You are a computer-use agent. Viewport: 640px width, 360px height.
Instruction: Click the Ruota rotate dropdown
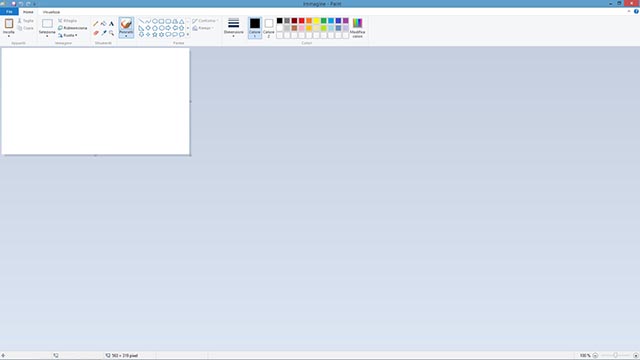click(68, 35)
